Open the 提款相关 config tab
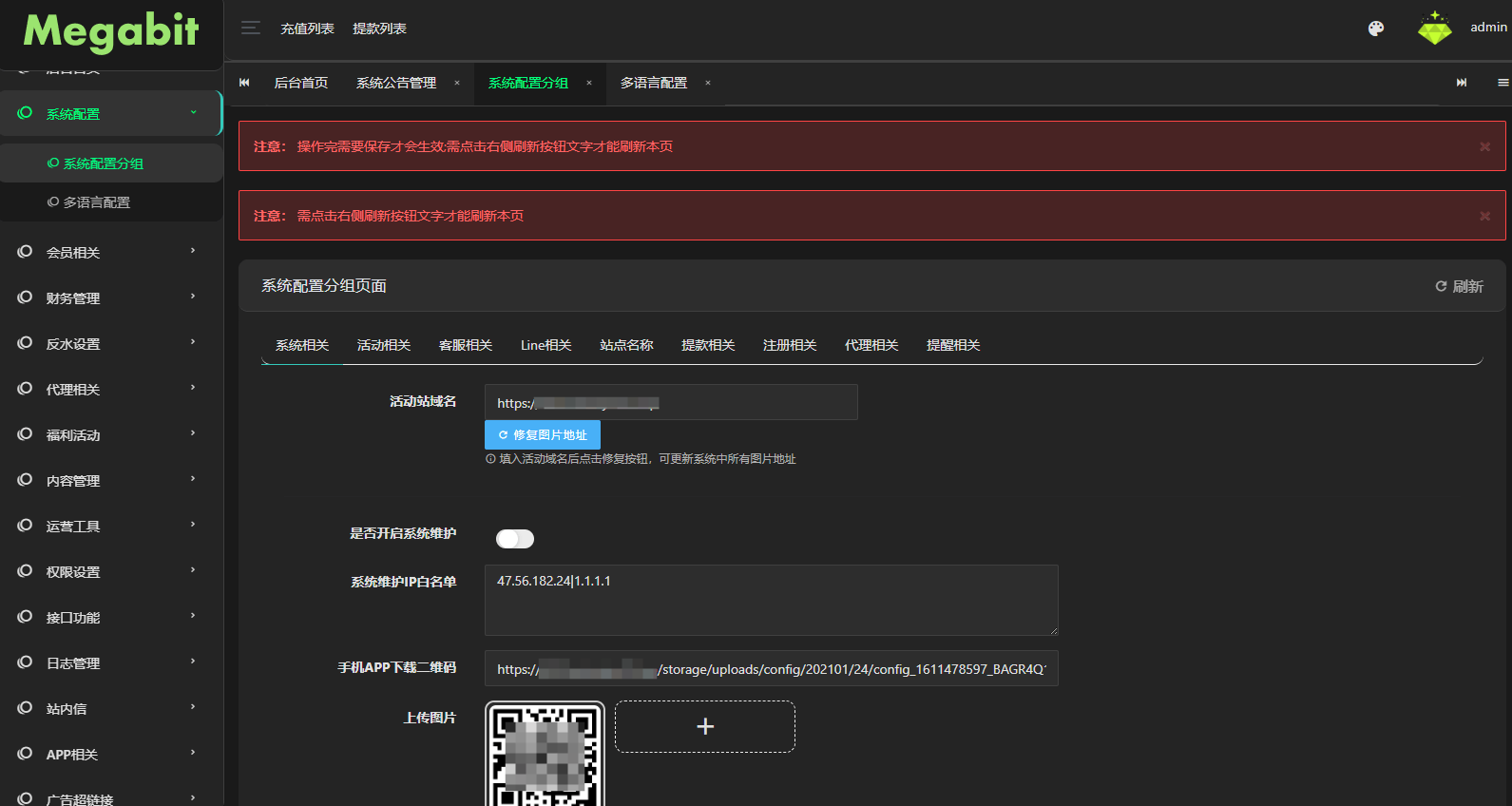Screen dimensions: 1512x806 click(x=708, y=345)
